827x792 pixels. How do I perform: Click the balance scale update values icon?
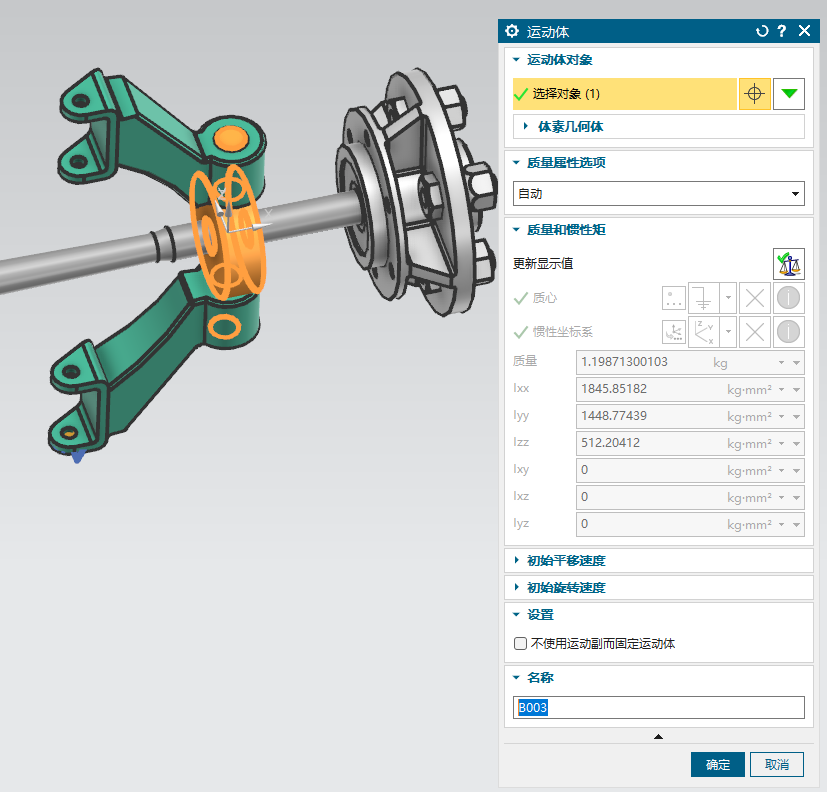pyautogui.click(x=788, y=264)
